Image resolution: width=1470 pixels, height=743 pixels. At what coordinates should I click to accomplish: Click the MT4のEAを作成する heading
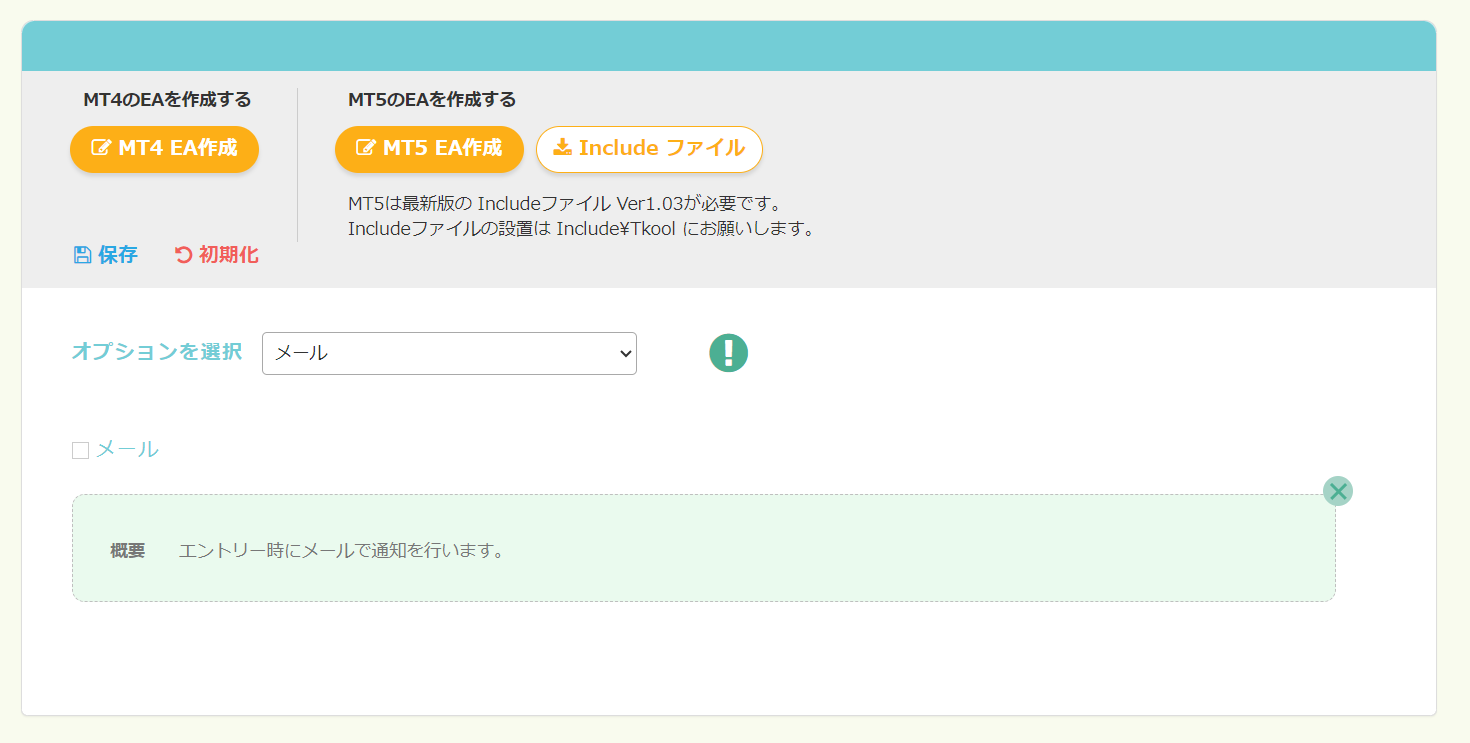[167, 100]
